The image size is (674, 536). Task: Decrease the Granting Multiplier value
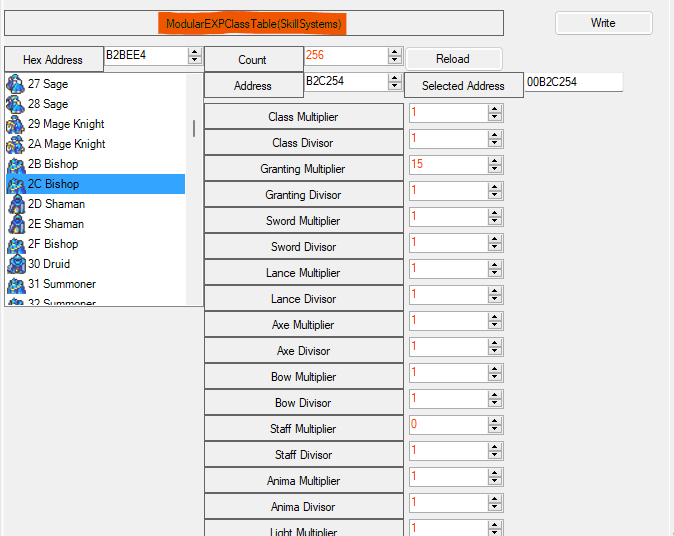pos(494,170)
